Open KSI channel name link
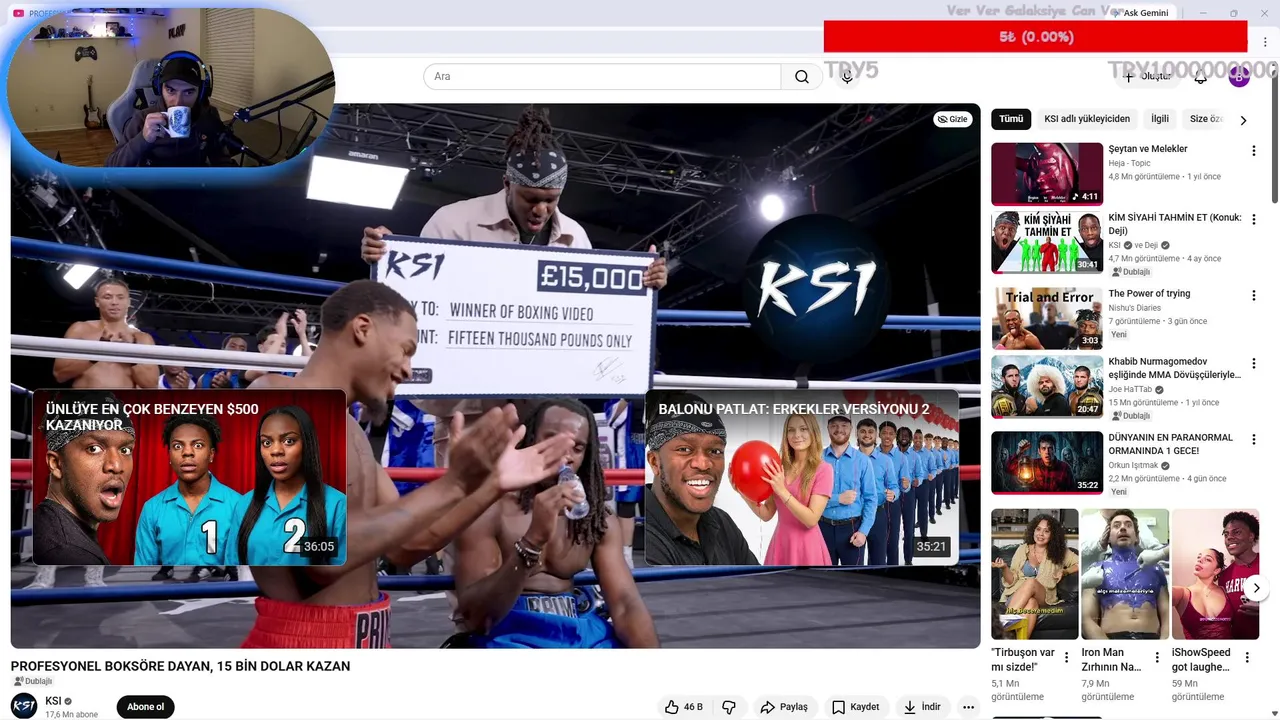Viewport: 1280px width, 720px height. point(53,701)
